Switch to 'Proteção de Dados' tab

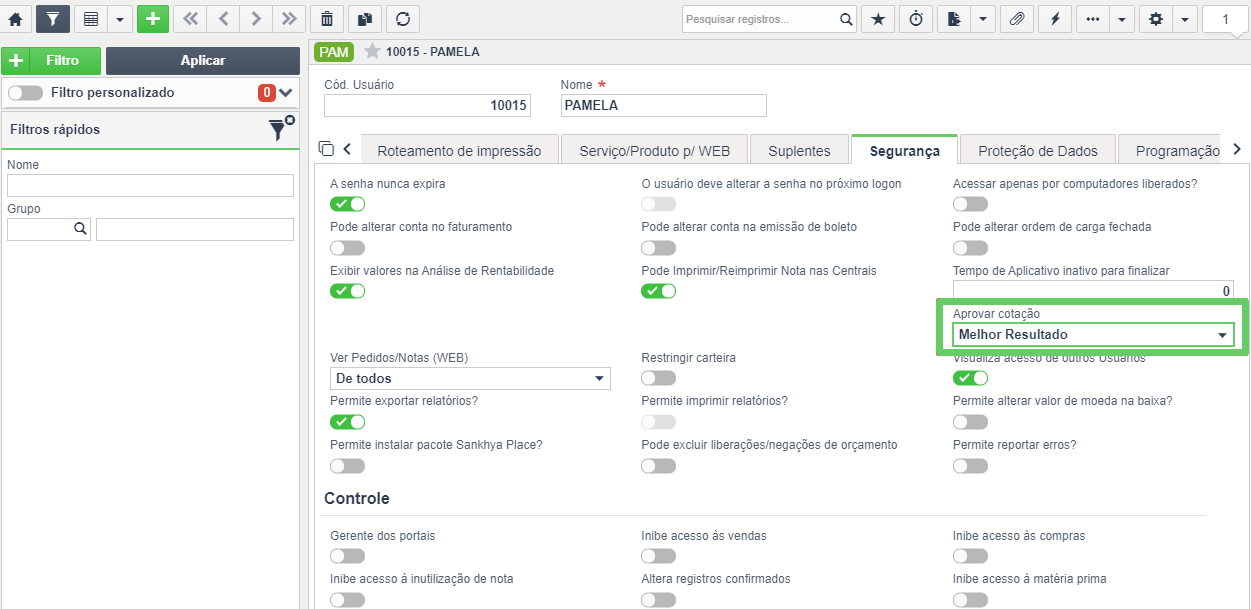(x=1038, y=151)
